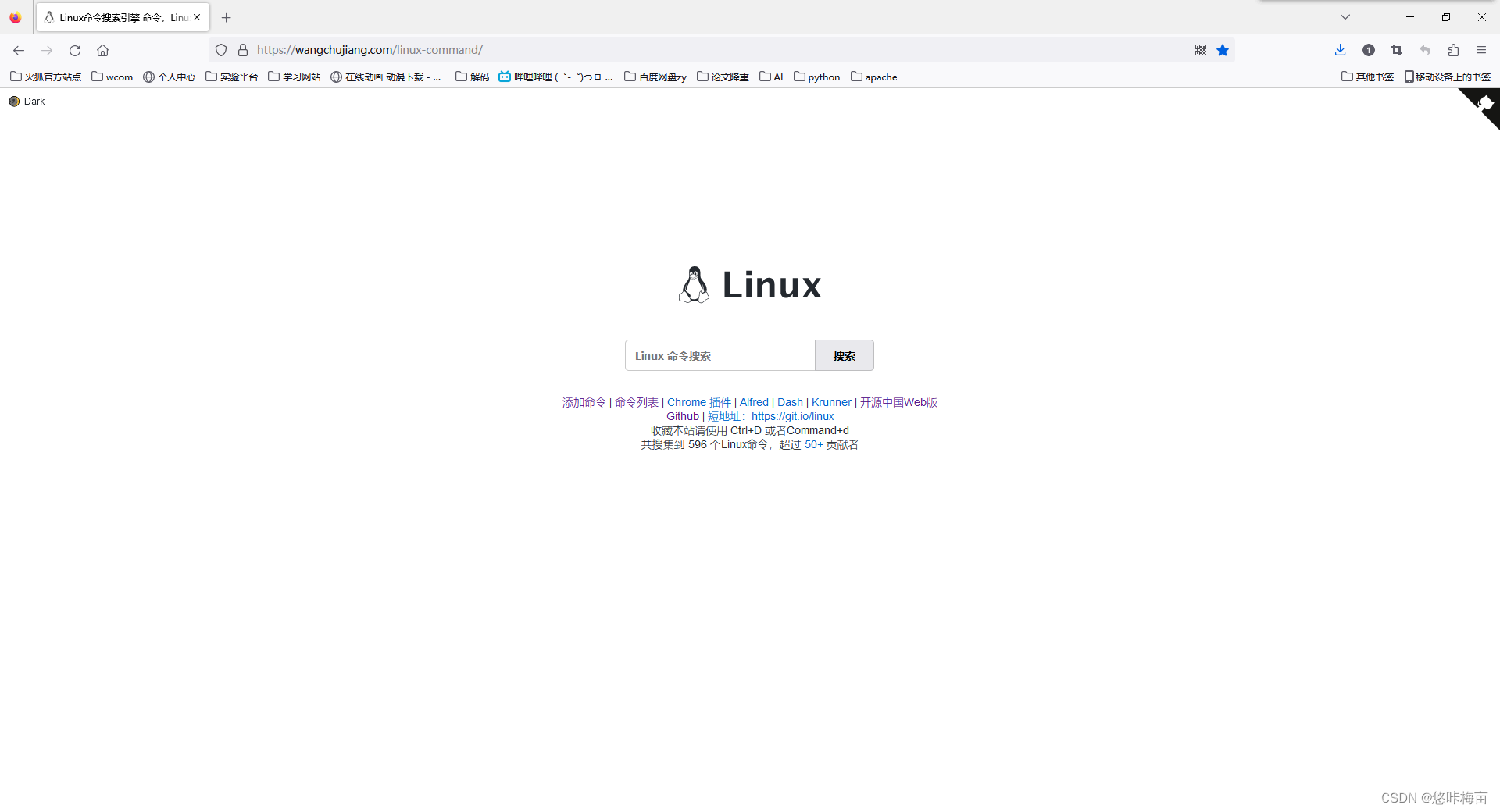Click the Firefox logo icon at top left
Screen dimensions: 1500x812
[15, 17]
